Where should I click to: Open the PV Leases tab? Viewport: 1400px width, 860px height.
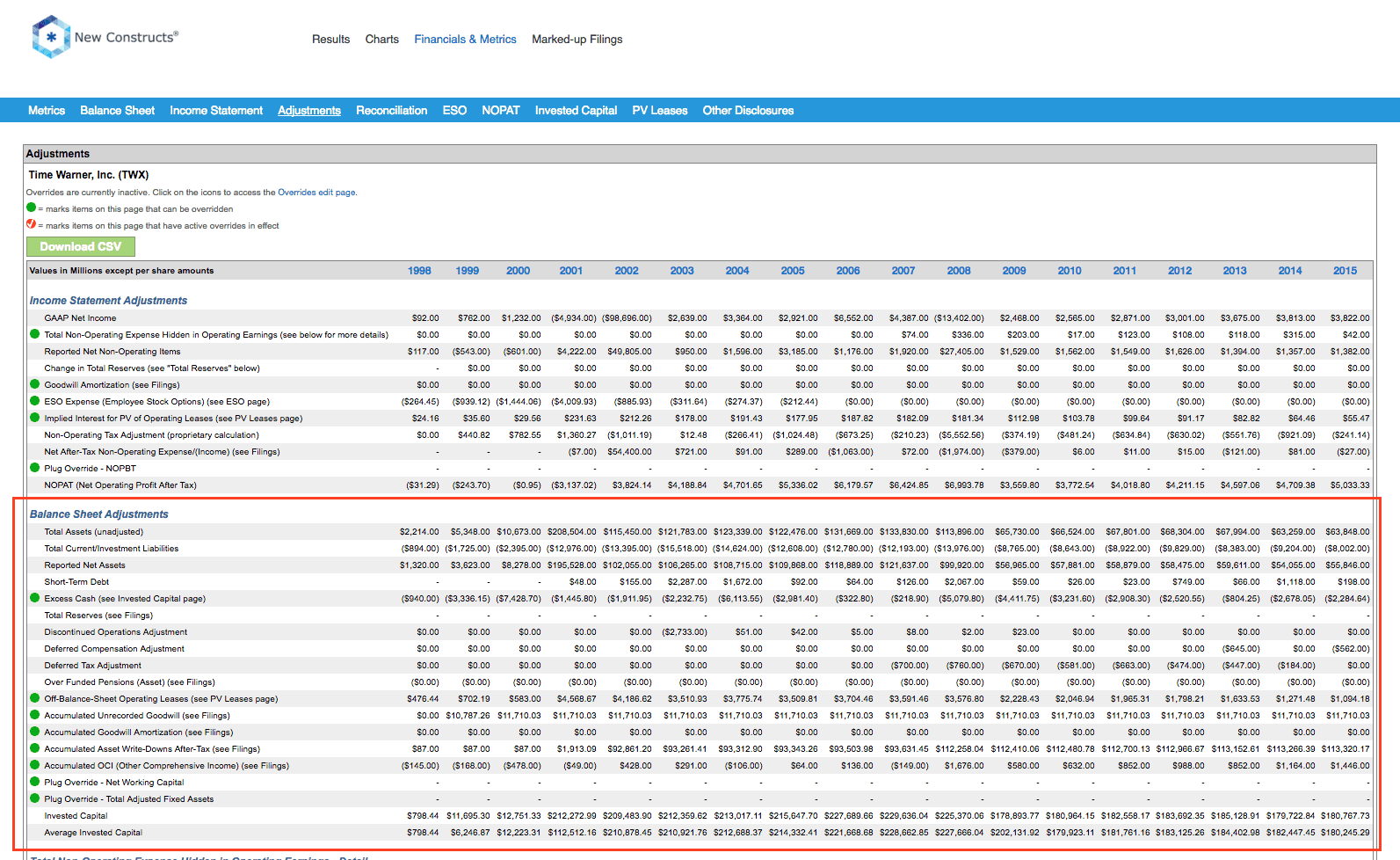(660, 110)
